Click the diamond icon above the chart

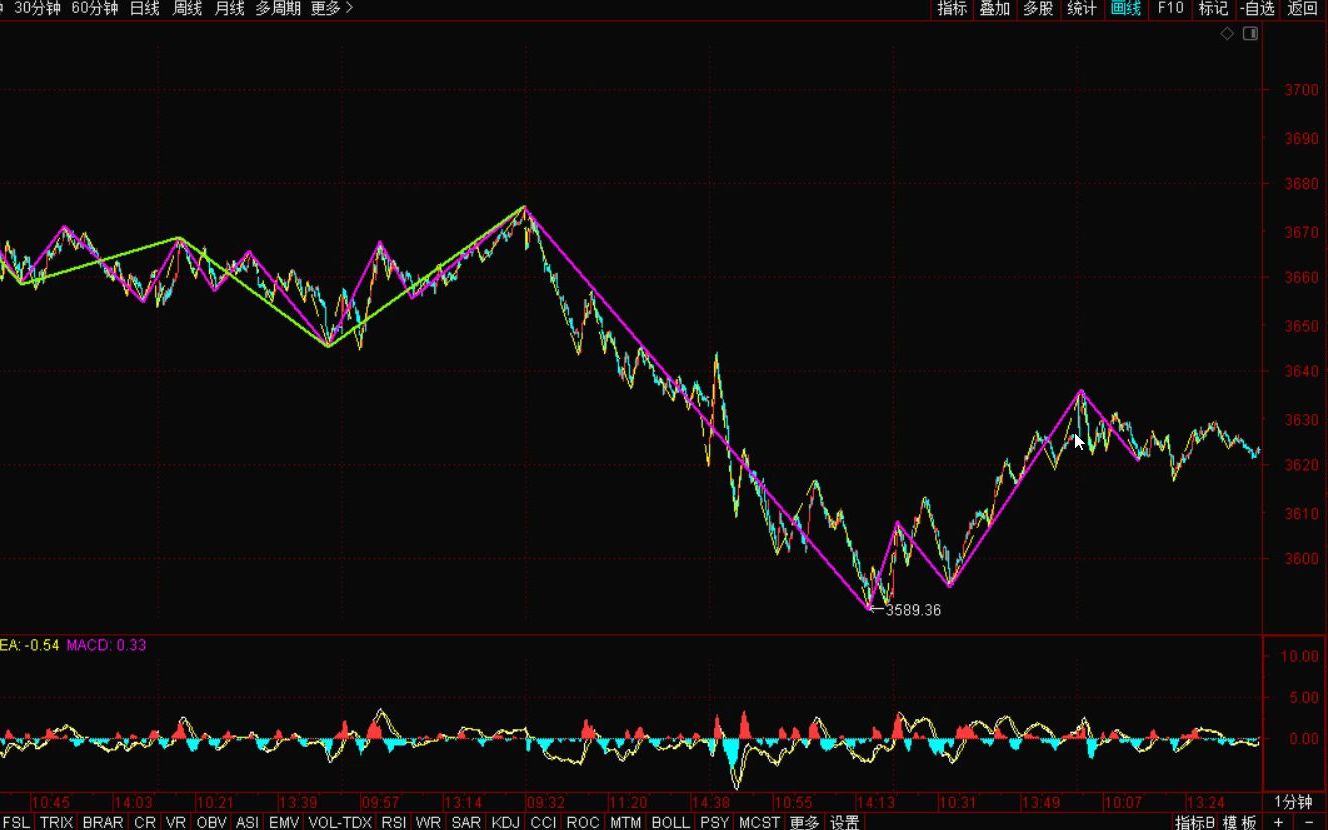click(x=1227, y=34)
